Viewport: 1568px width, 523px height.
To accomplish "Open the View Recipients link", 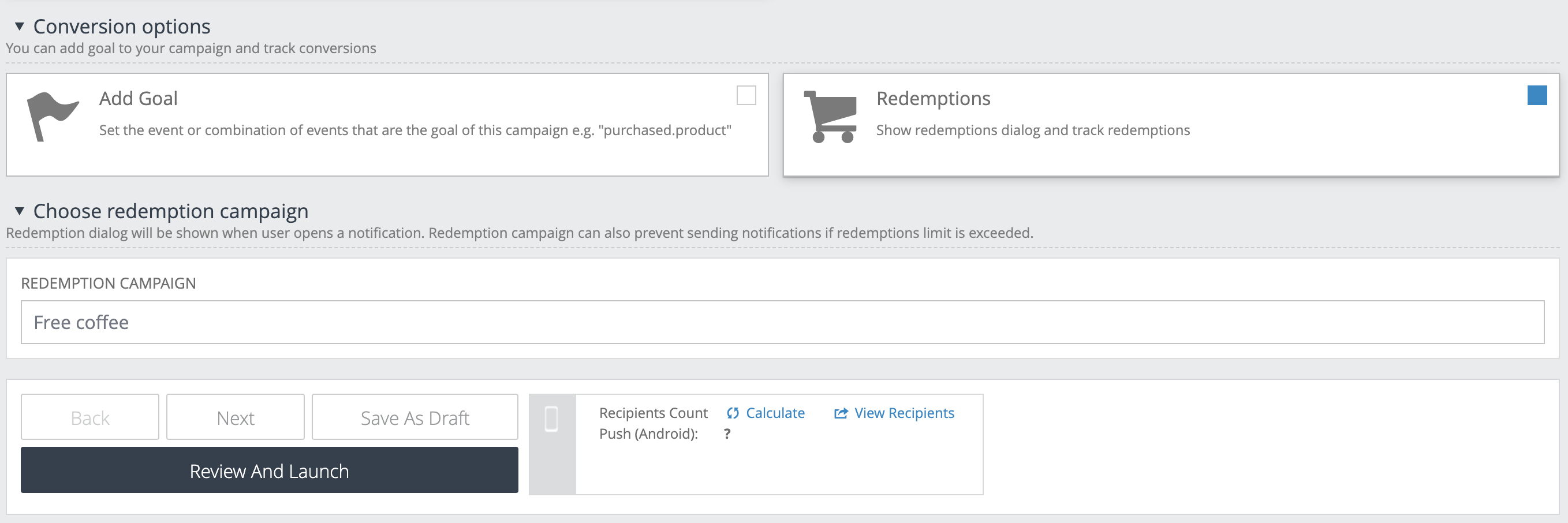I will coord(904,413).
